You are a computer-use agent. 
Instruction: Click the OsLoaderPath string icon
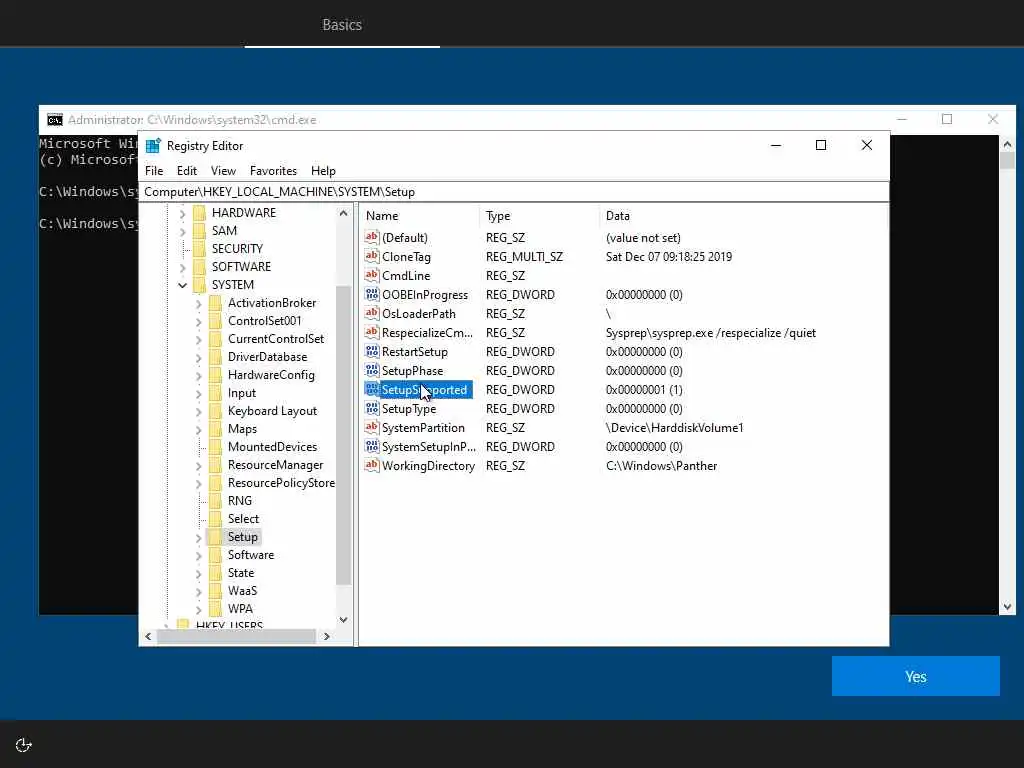pyautogui.click(x=372, y=313)
